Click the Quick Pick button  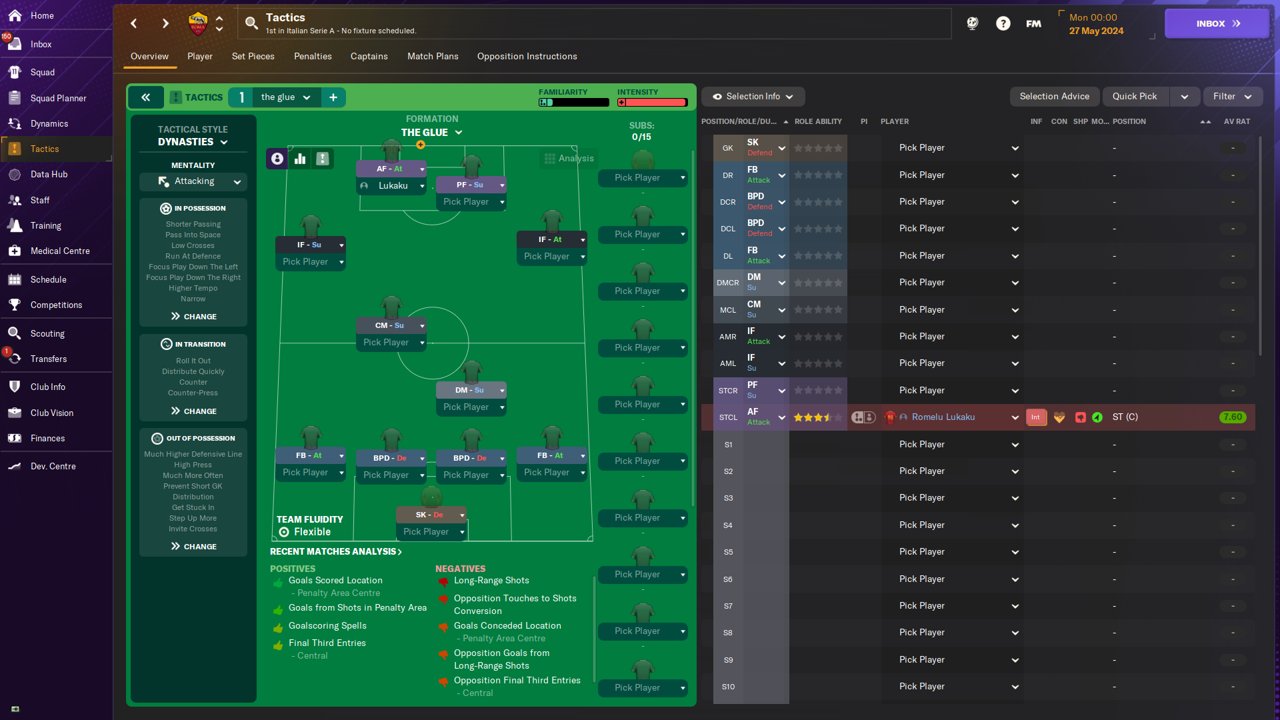tap(1135, 96)
